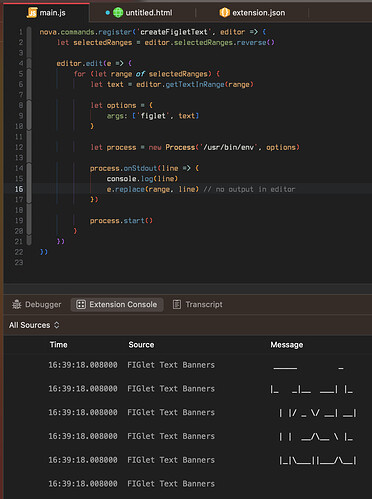Click the grid icon beside Extension Console

point(81,304)
